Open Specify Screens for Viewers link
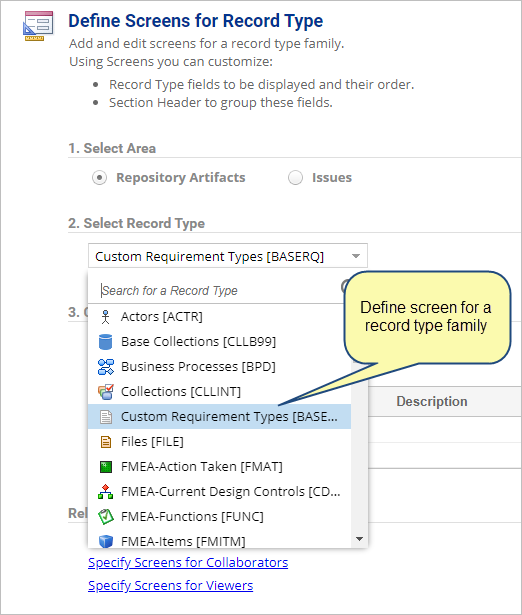This screenshot has height=615, width=522. 171,585
